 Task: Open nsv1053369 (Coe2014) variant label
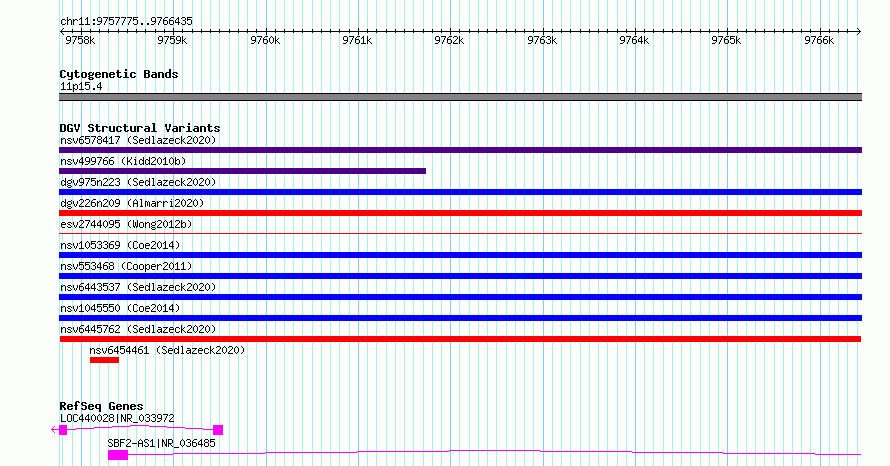pos(120,245)
